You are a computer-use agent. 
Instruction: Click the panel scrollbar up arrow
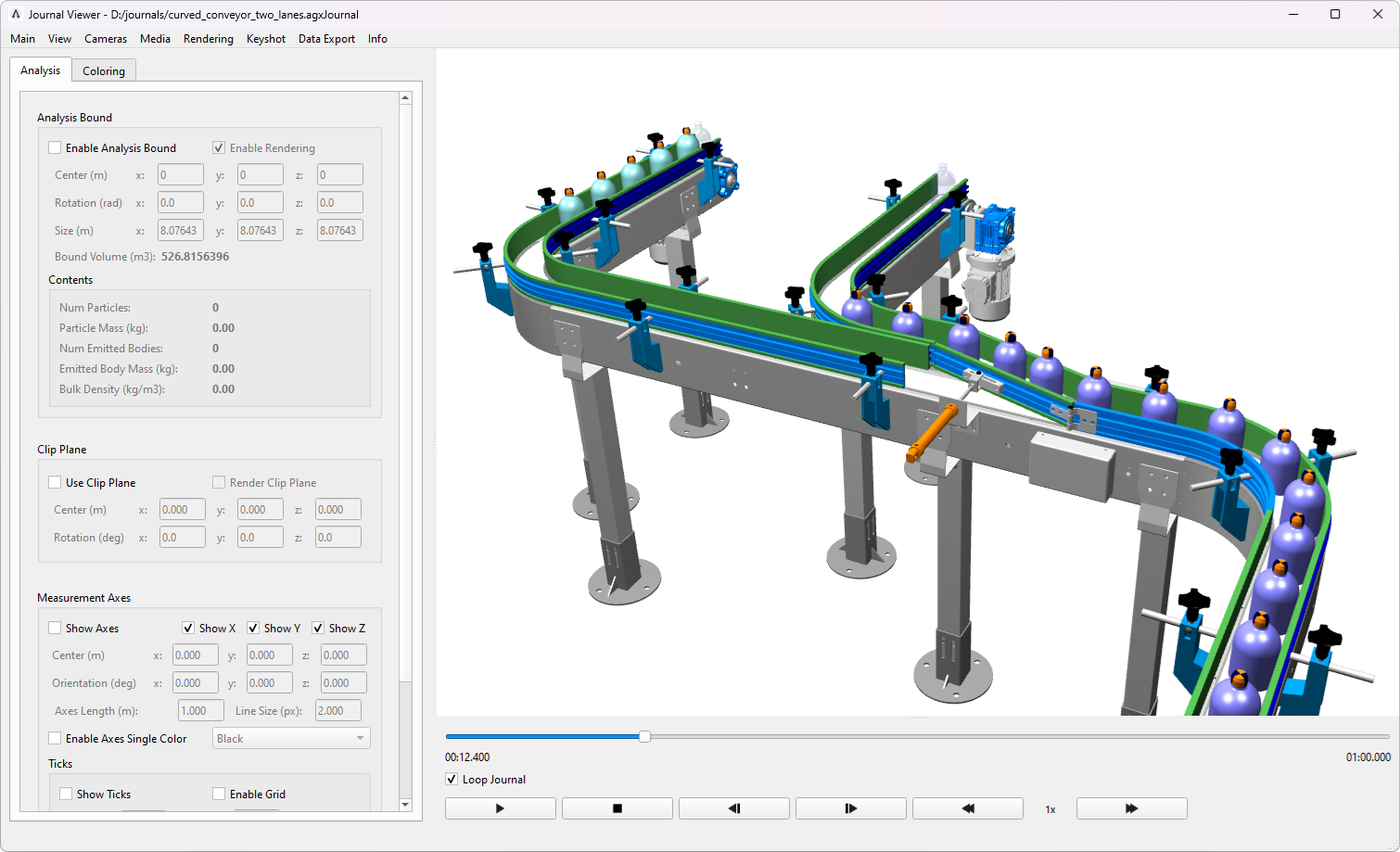tap(405, 97)
